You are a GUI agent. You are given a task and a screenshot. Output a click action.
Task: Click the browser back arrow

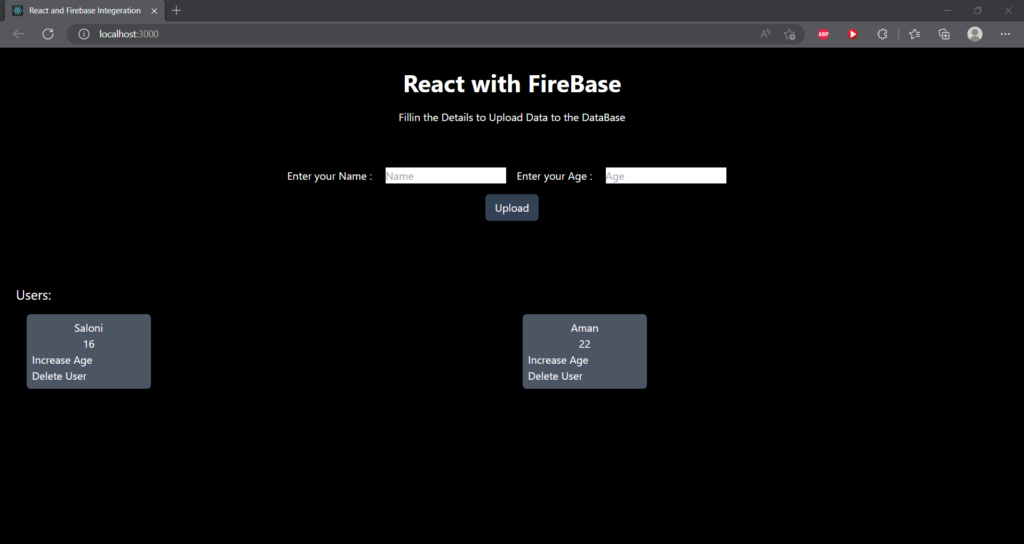18,34
